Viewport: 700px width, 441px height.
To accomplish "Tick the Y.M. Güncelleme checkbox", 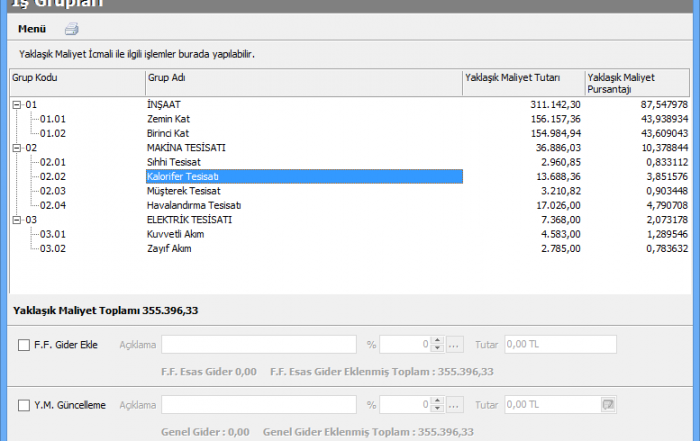I will (24, 405).
